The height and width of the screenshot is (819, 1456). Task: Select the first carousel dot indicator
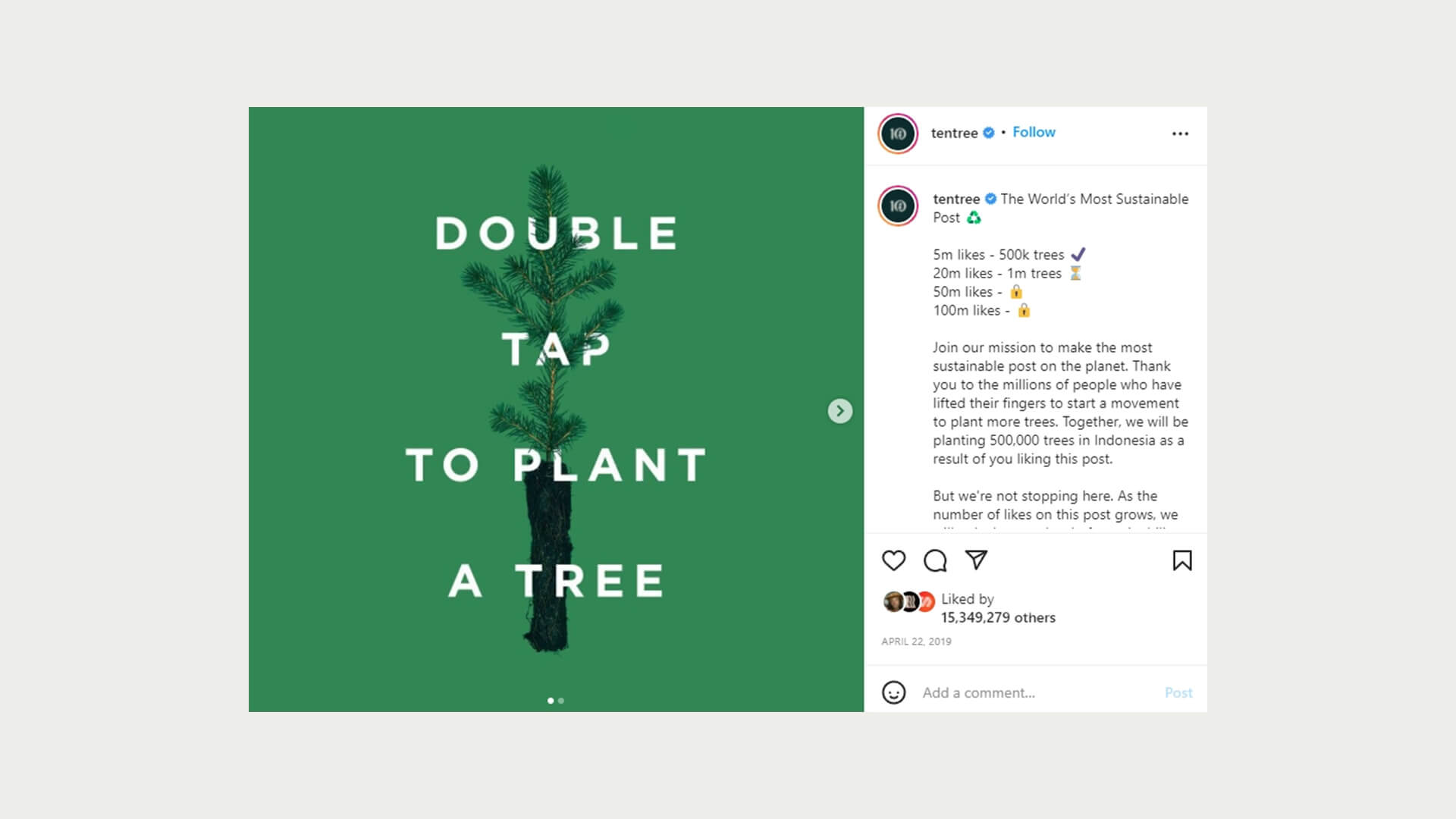551,701
